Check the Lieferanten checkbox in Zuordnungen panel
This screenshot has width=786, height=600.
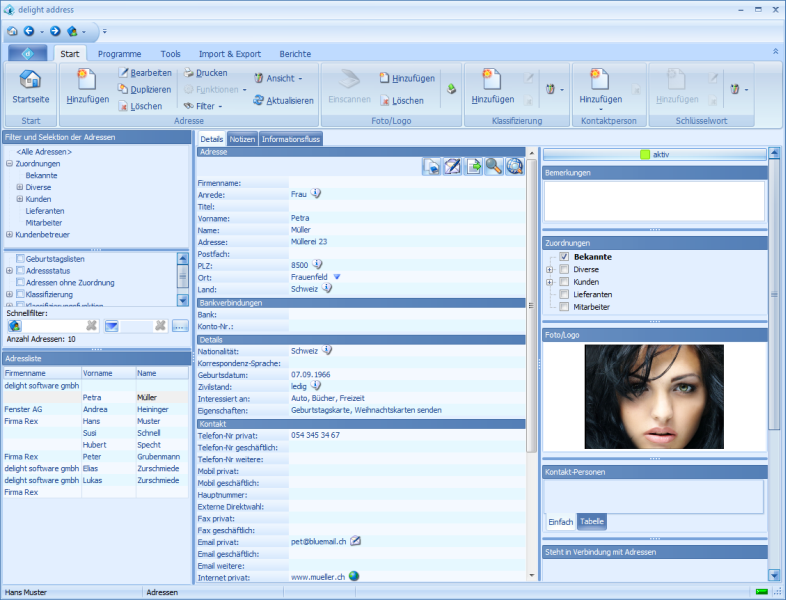[564, 294]
